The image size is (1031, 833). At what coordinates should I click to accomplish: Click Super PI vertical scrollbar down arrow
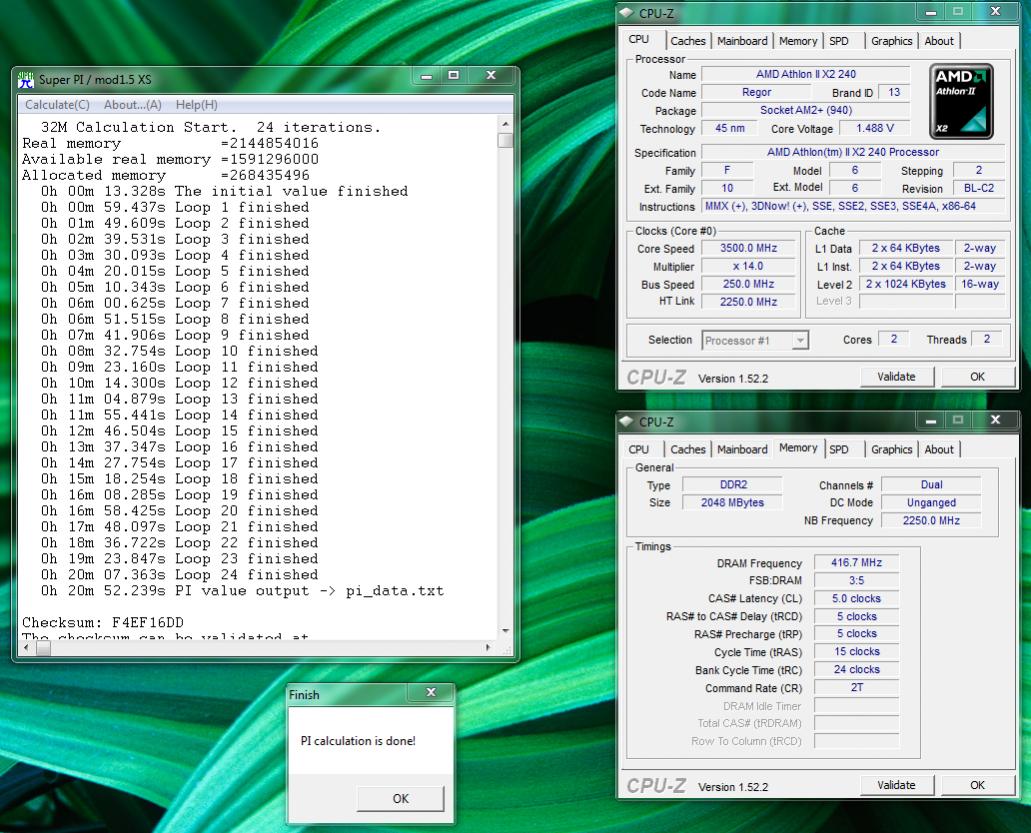[505, 631]
